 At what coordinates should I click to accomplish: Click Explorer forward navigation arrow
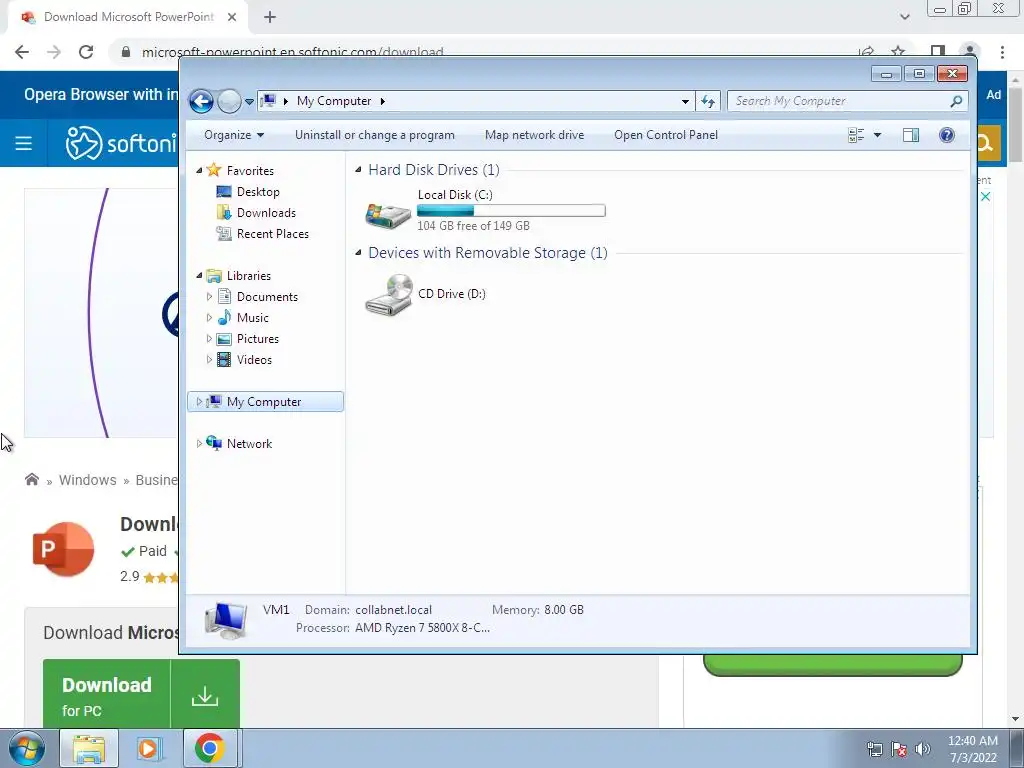(x=229, y=101)
